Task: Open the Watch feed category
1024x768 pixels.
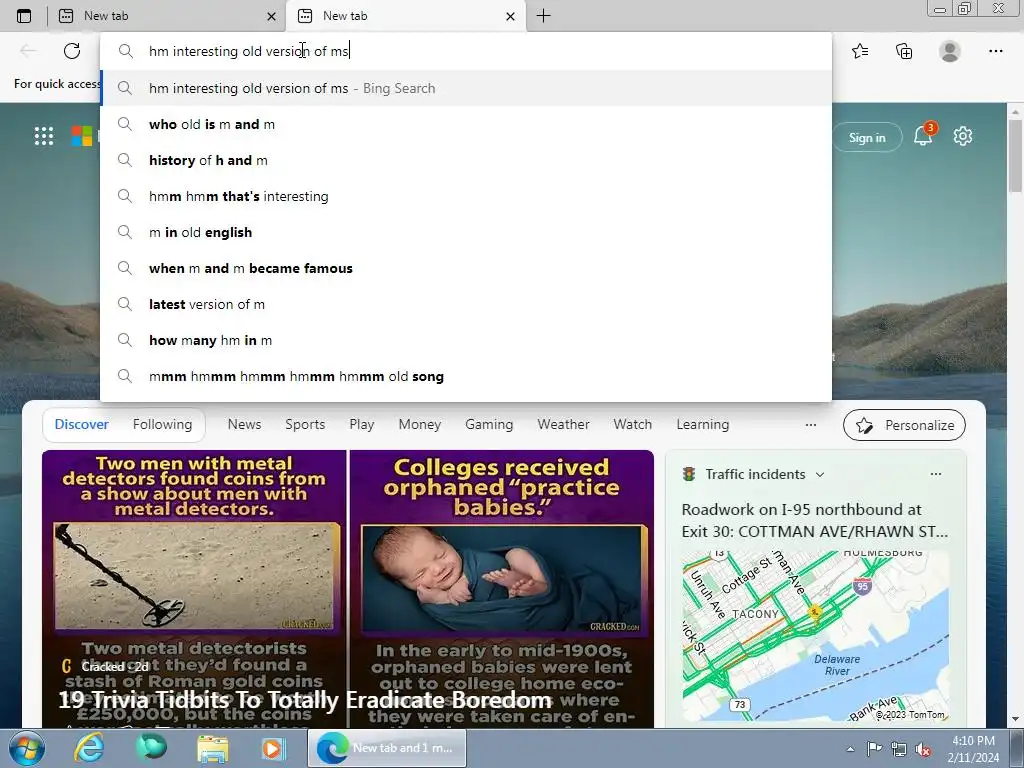Action: pyautogui.click(x=632, y=424)
